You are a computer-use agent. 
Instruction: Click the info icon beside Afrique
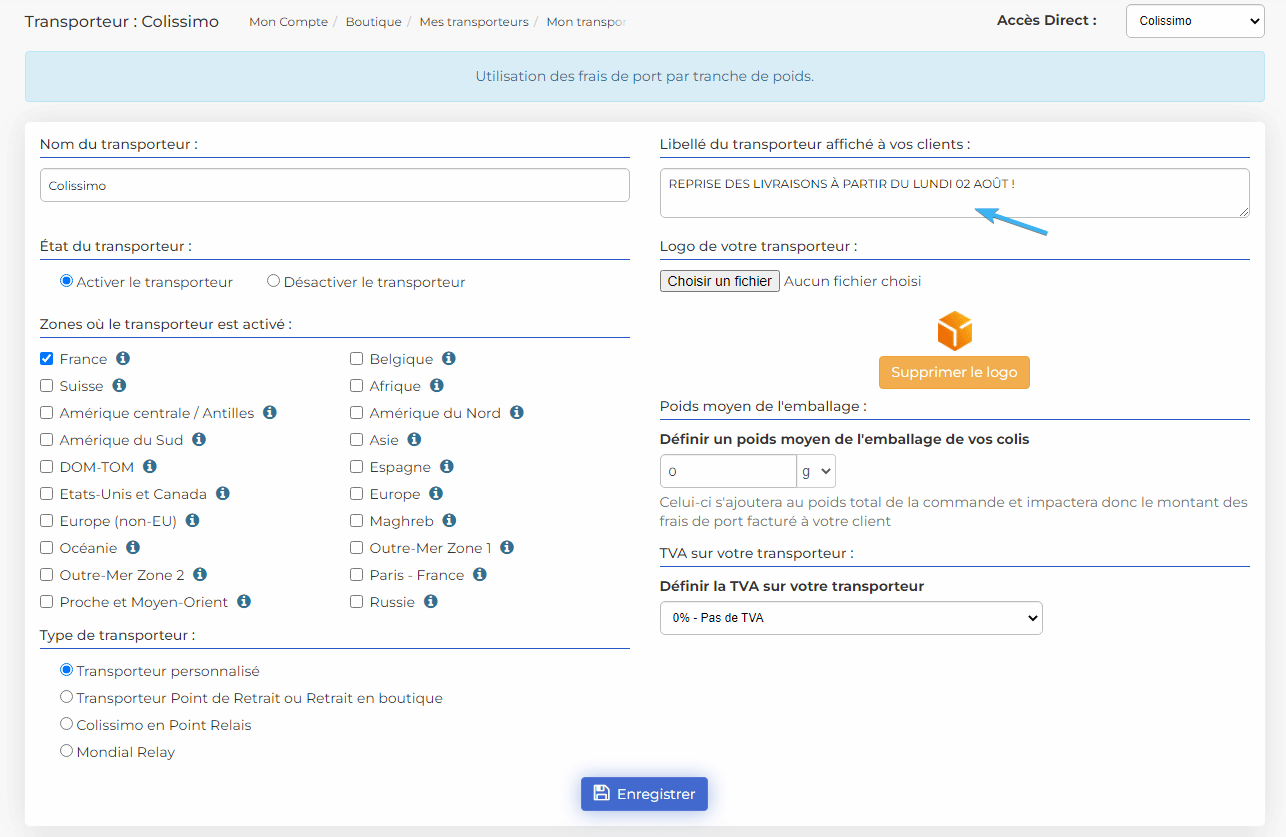pos(437,385)
